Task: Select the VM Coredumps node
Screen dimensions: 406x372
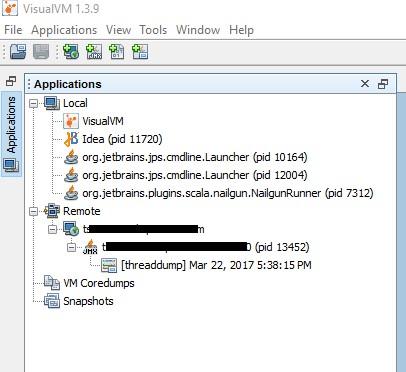Action: pos(99,283)
